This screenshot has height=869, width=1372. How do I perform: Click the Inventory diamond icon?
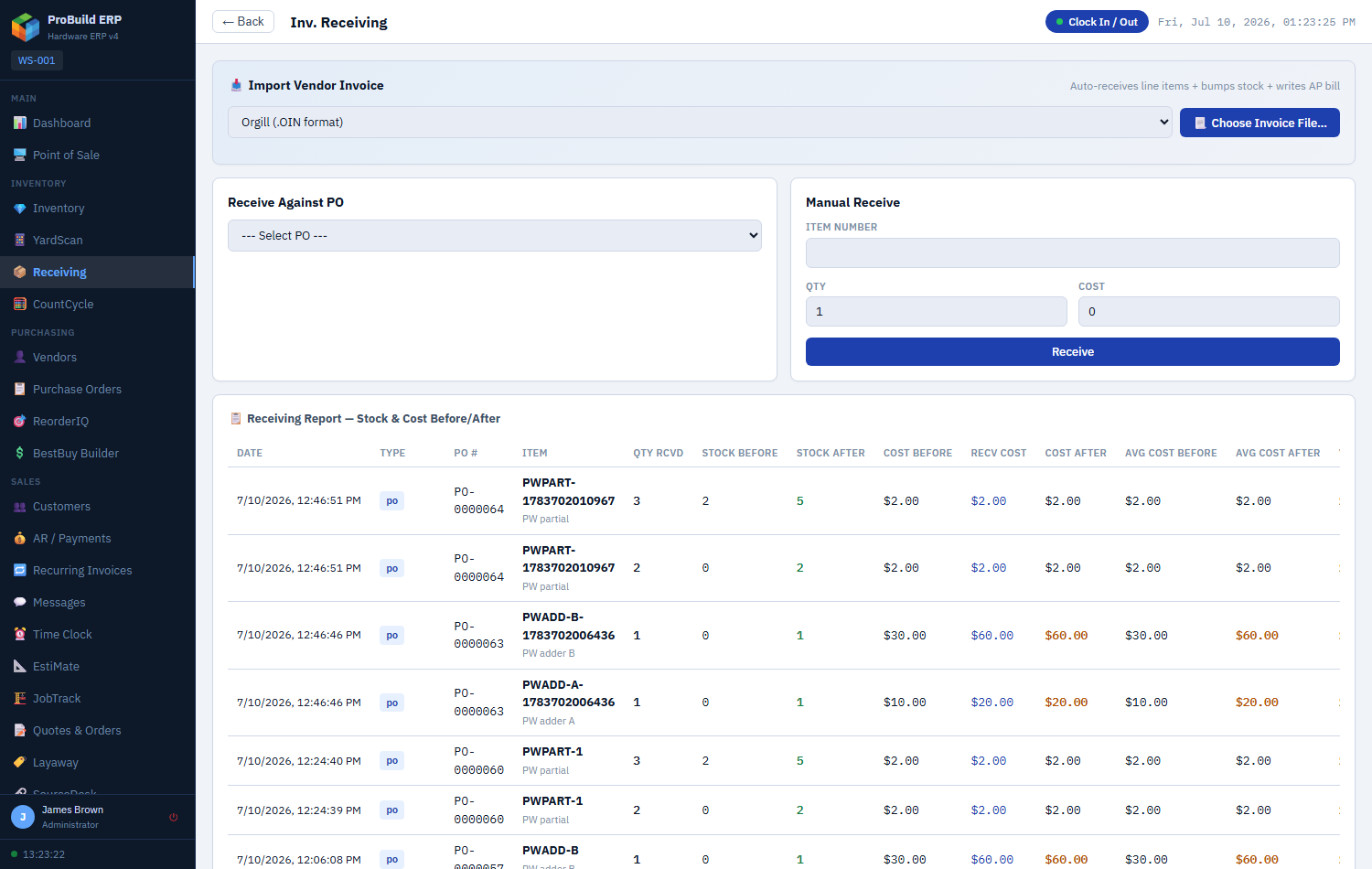click(19, 209)
